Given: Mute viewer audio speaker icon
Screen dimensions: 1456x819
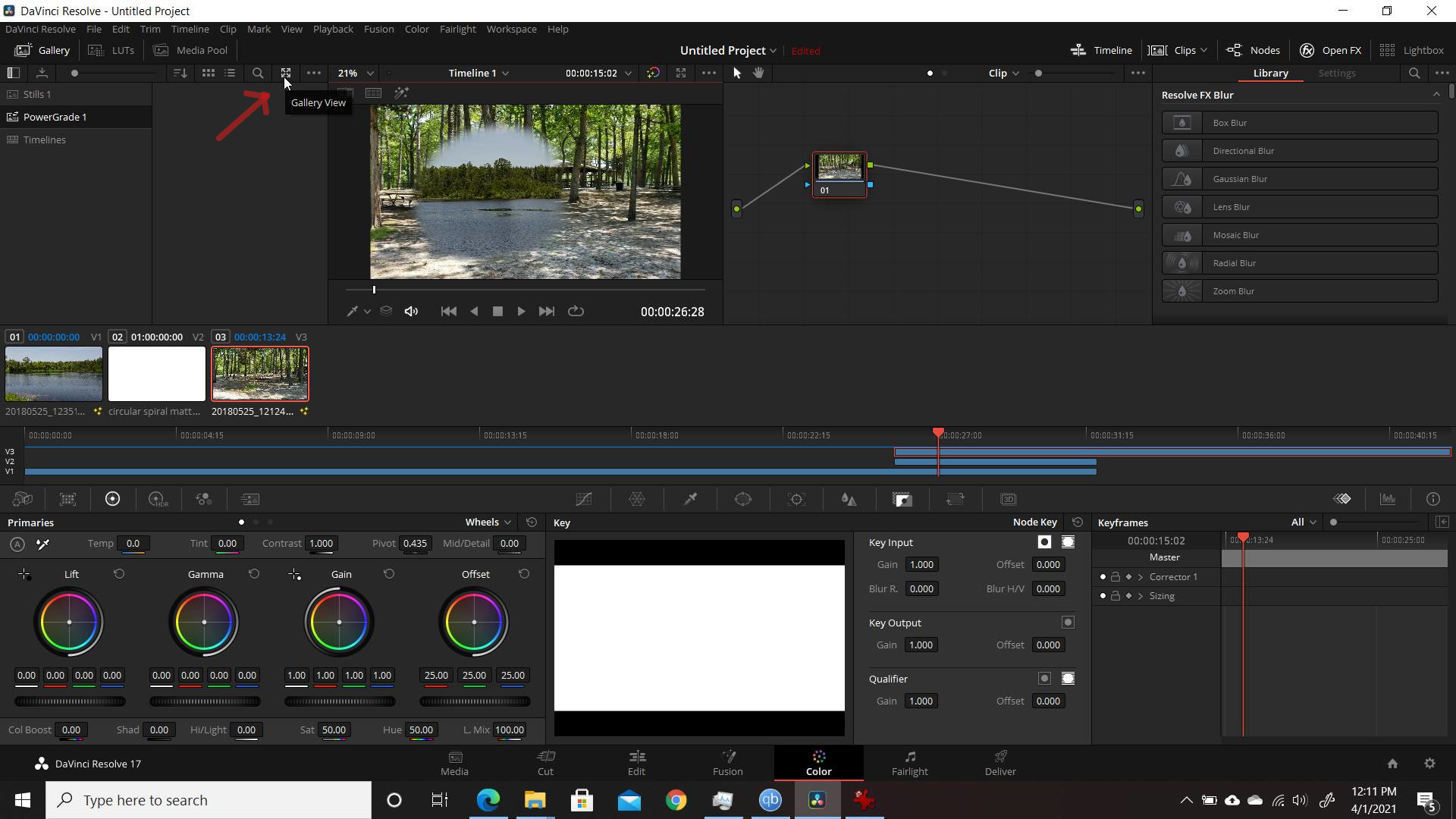Looking at the screenshot, I should click(411, 312).
